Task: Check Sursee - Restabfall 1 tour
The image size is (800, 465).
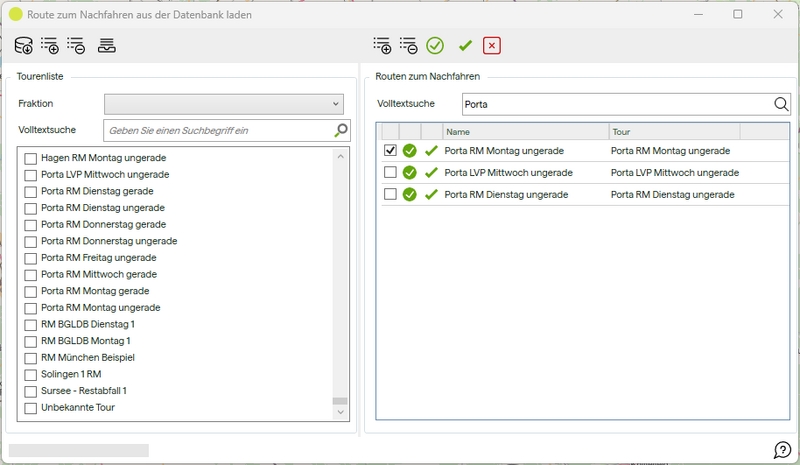Action: pyautogui.click(x=31, y=391)
